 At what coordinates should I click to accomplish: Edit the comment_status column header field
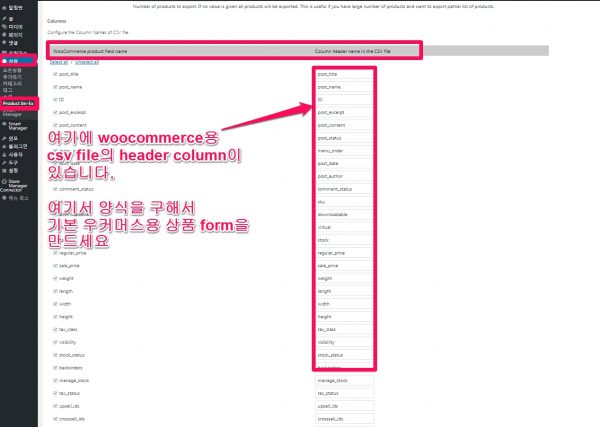[345, 189]
